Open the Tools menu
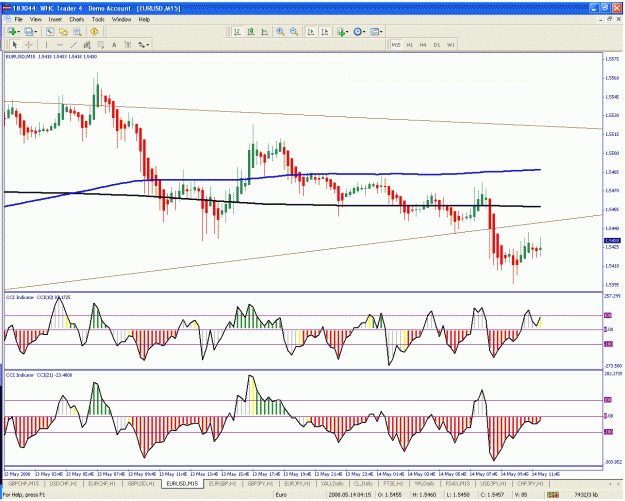This screenshot has height=501, width=625. click(x=98, y=19)
